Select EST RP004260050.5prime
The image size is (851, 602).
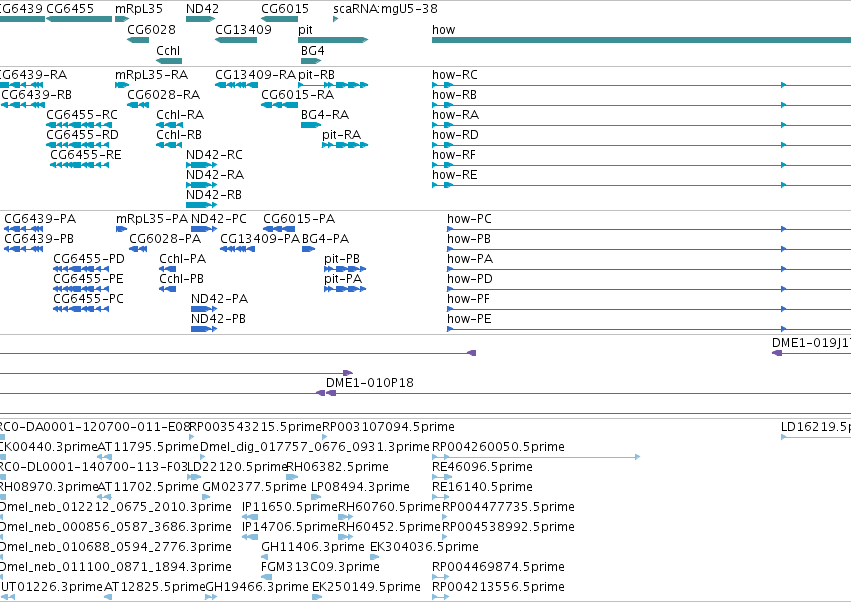pos(498,447)
